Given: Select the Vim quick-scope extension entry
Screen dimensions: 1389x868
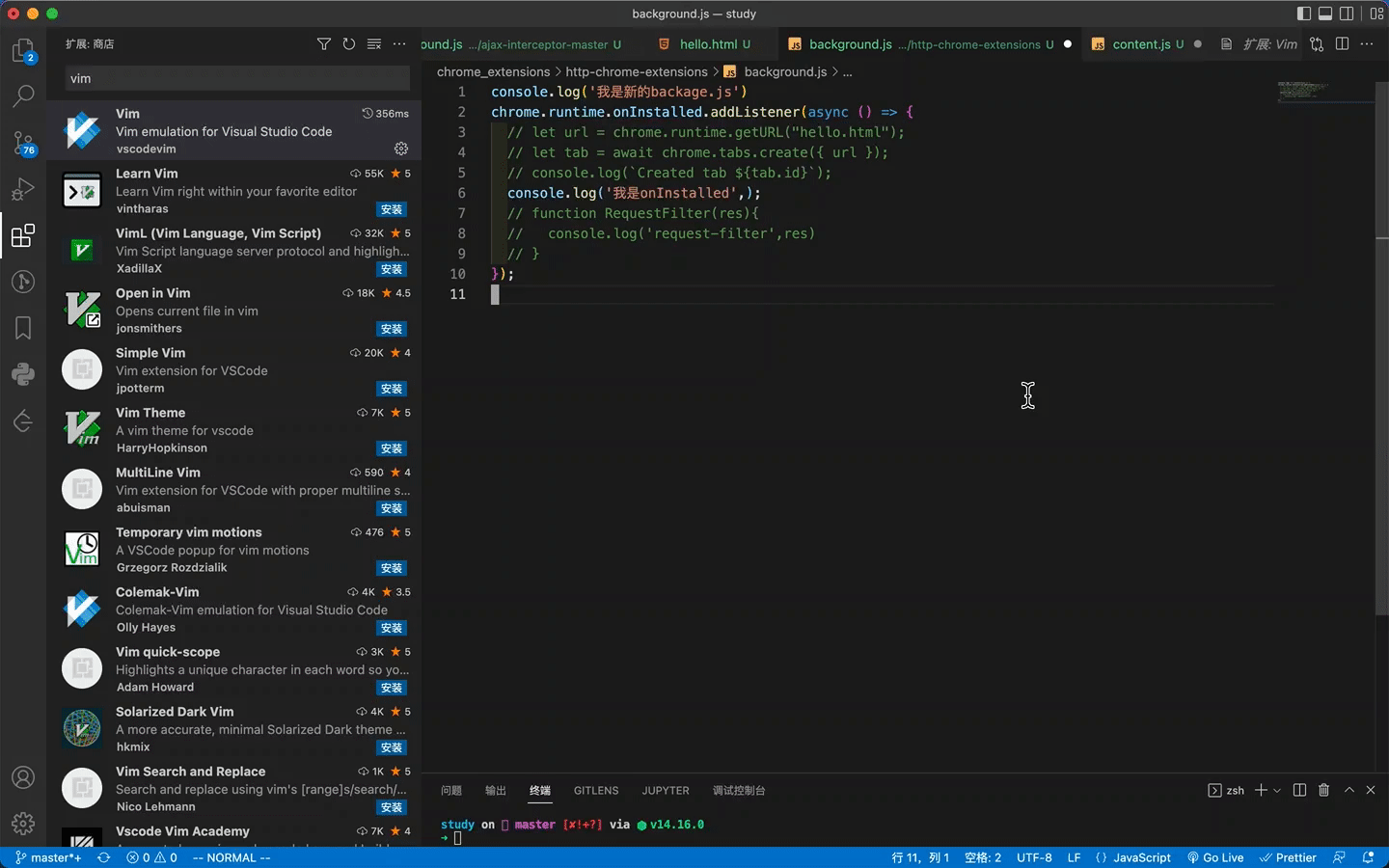Looking at the screenshot, I should [233, 669].
